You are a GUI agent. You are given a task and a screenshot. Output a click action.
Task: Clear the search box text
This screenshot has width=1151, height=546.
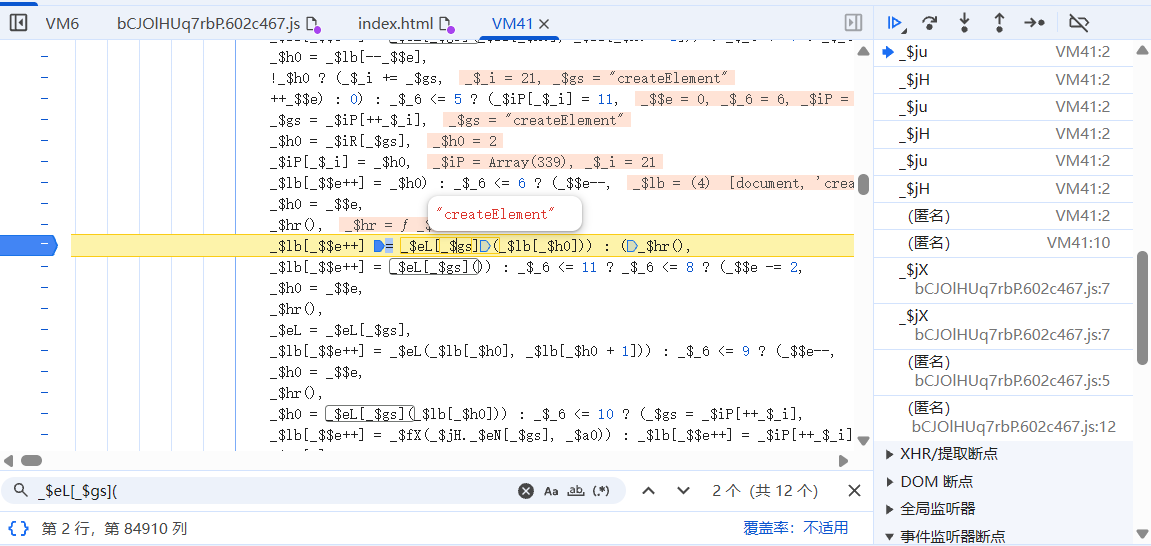point(526,491)
